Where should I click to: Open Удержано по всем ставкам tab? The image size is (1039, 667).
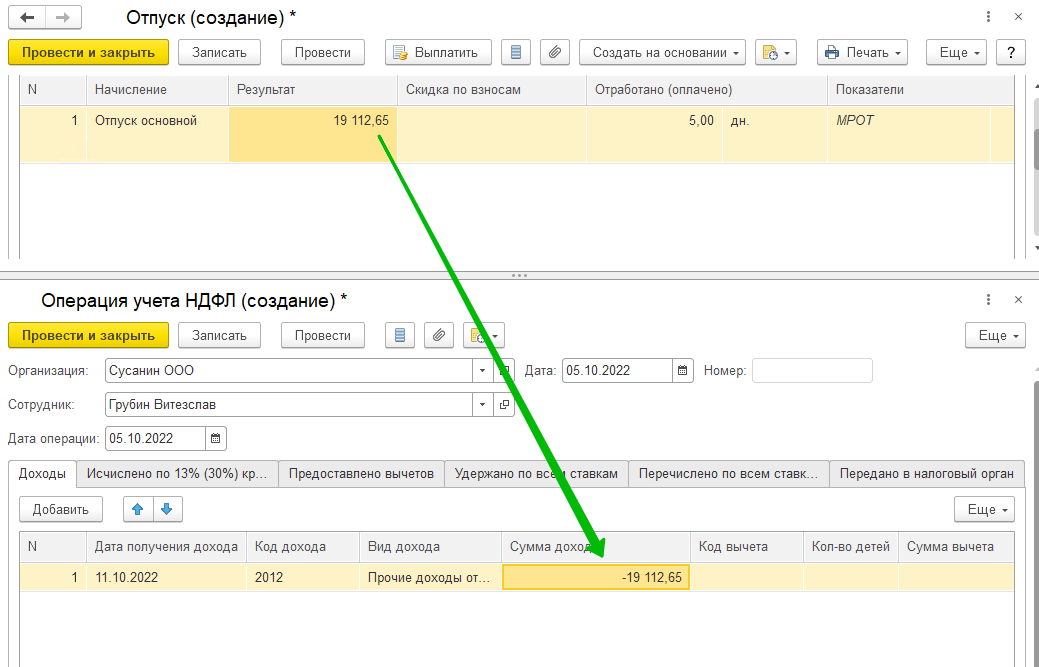(x=536, y=474)
